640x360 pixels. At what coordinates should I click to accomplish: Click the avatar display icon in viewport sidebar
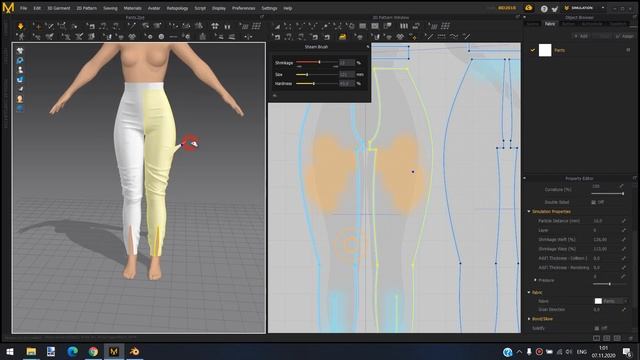pyautogui.click(x=20, y=70)
